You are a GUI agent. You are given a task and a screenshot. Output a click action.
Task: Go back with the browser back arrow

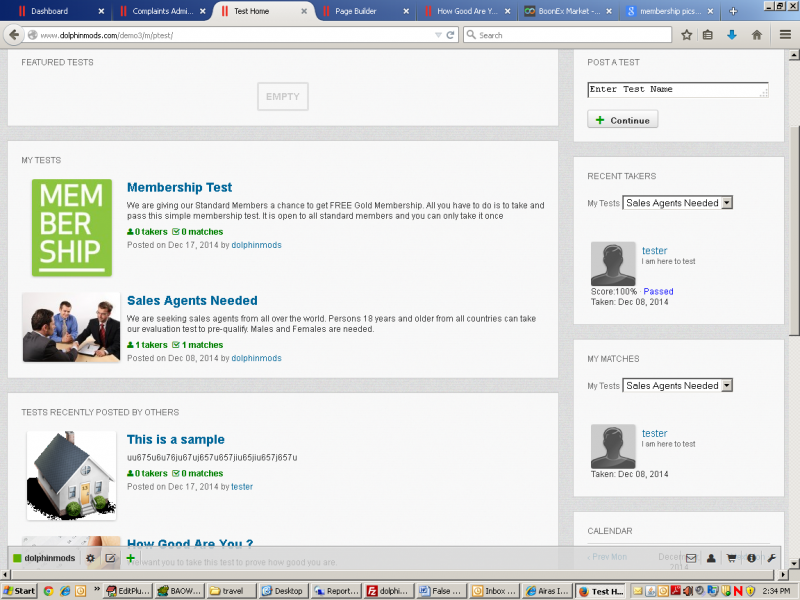[14, 35]
